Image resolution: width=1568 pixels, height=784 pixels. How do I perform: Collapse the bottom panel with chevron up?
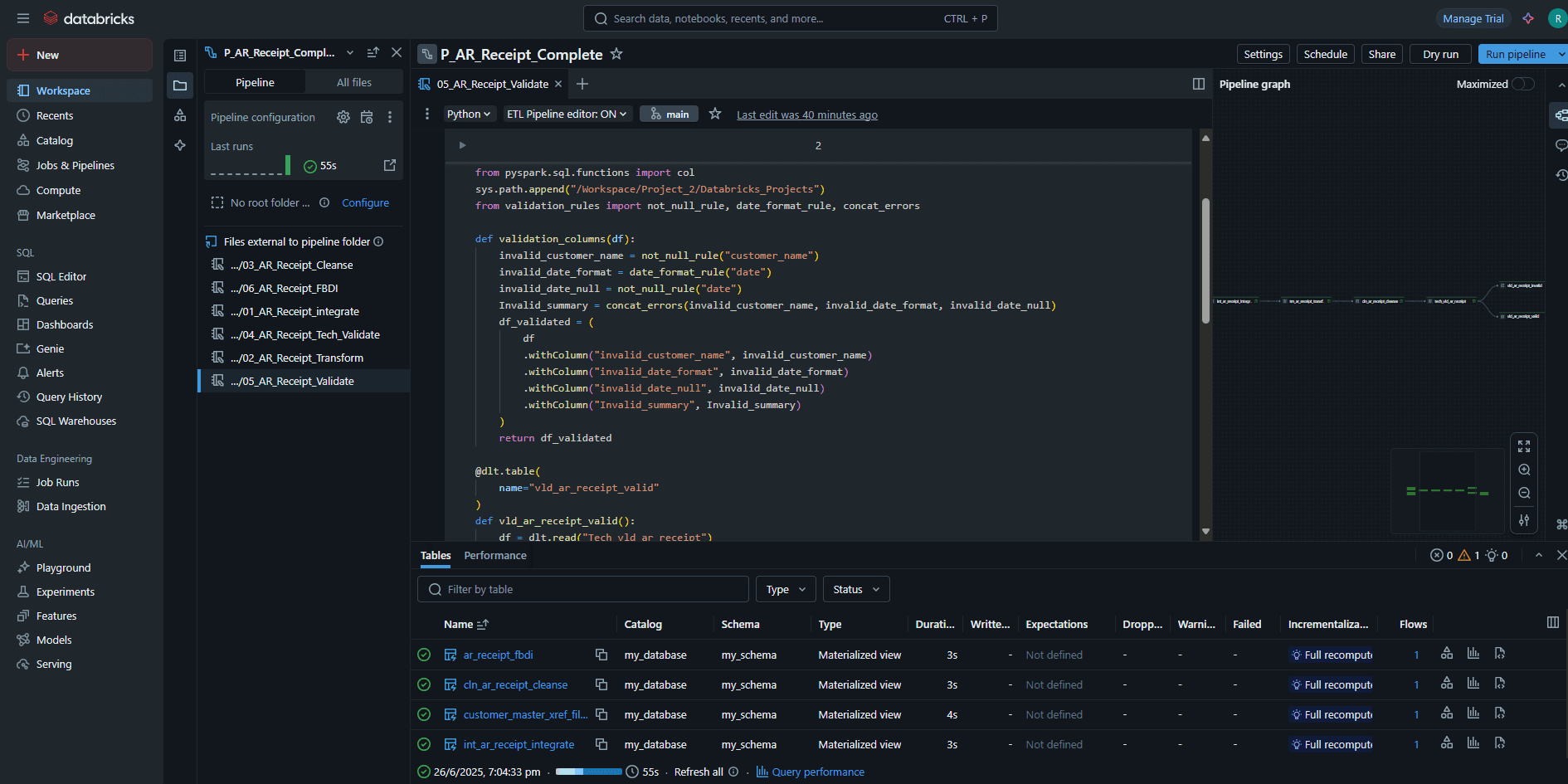1539,555
